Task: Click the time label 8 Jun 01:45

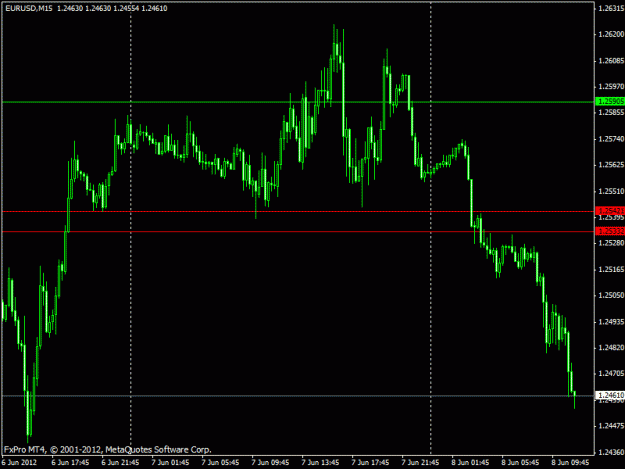Action: [x=470, y=462]
